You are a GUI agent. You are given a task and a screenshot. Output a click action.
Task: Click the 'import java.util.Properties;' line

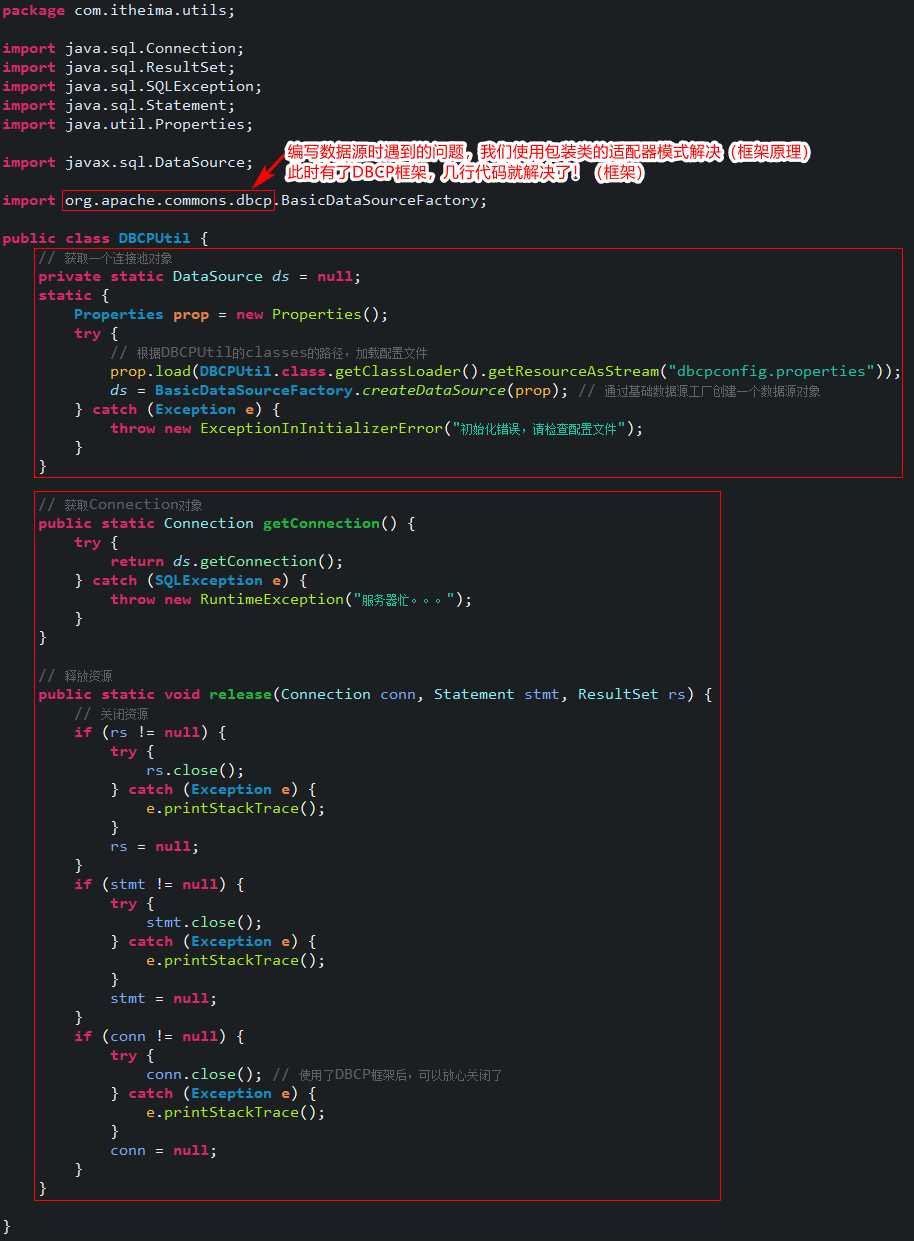click(128, 124)
